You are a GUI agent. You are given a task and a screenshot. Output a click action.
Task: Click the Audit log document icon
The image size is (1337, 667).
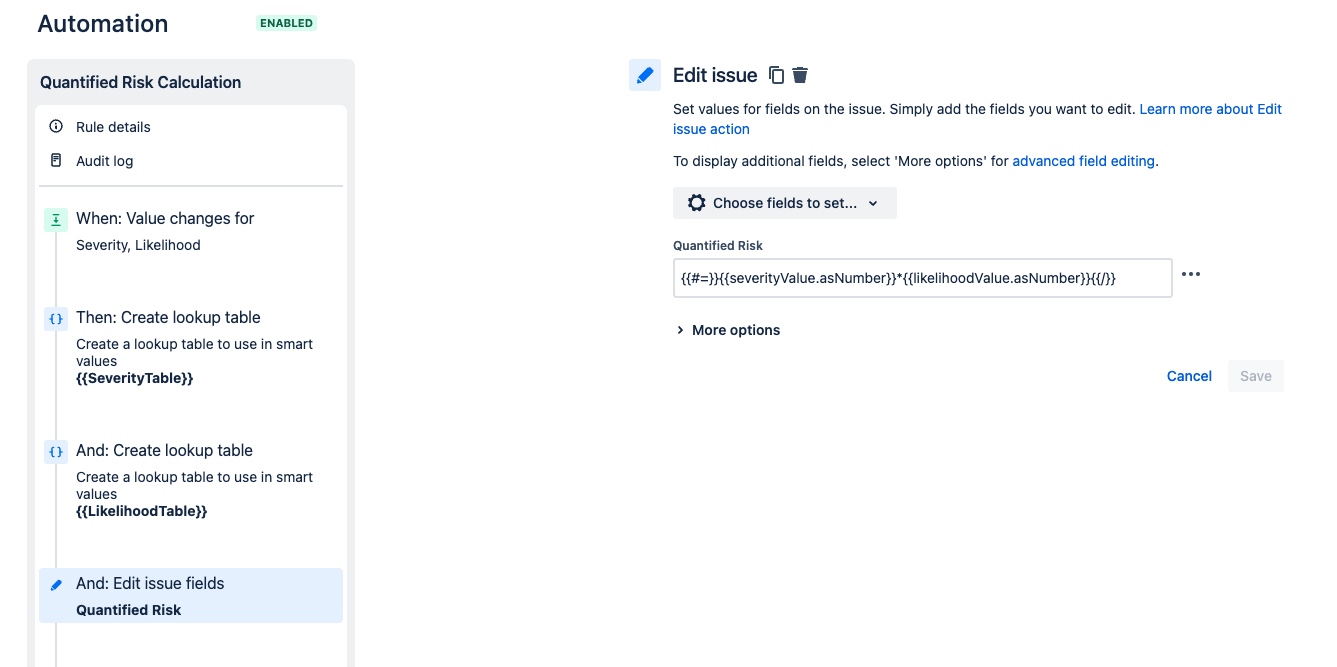[56, 160]
